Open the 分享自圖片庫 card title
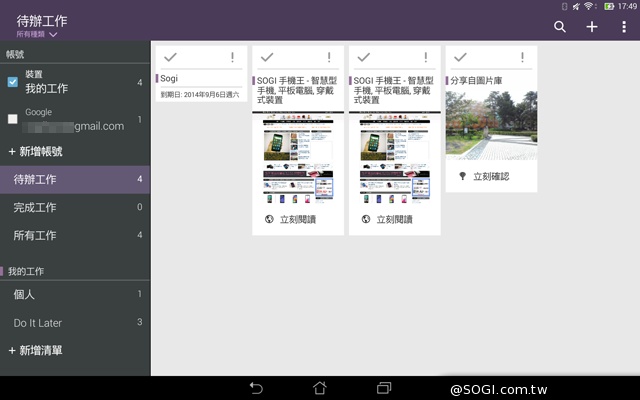Image resolution: width=640 pixels, height=400 pixels. tap(476, 80)
